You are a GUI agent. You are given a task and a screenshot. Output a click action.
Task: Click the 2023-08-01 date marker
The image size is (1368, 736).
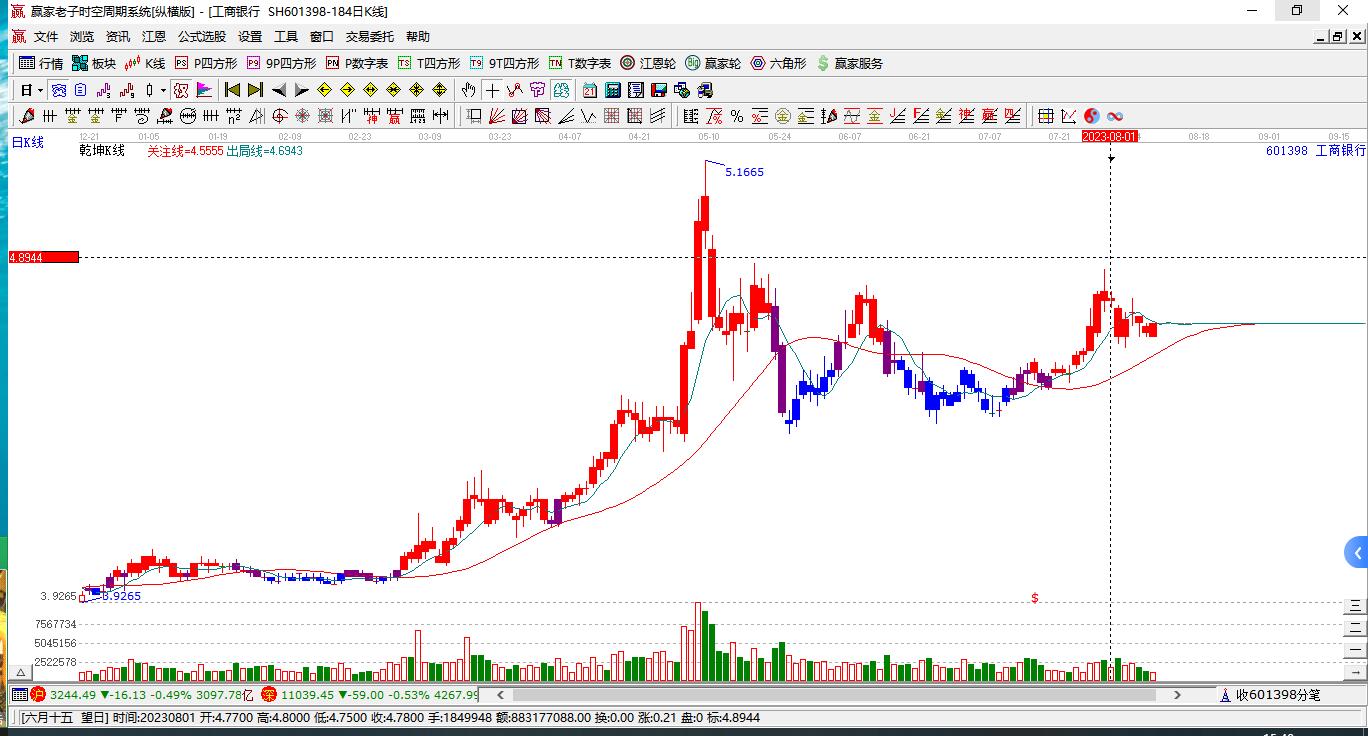(1111, 136)
